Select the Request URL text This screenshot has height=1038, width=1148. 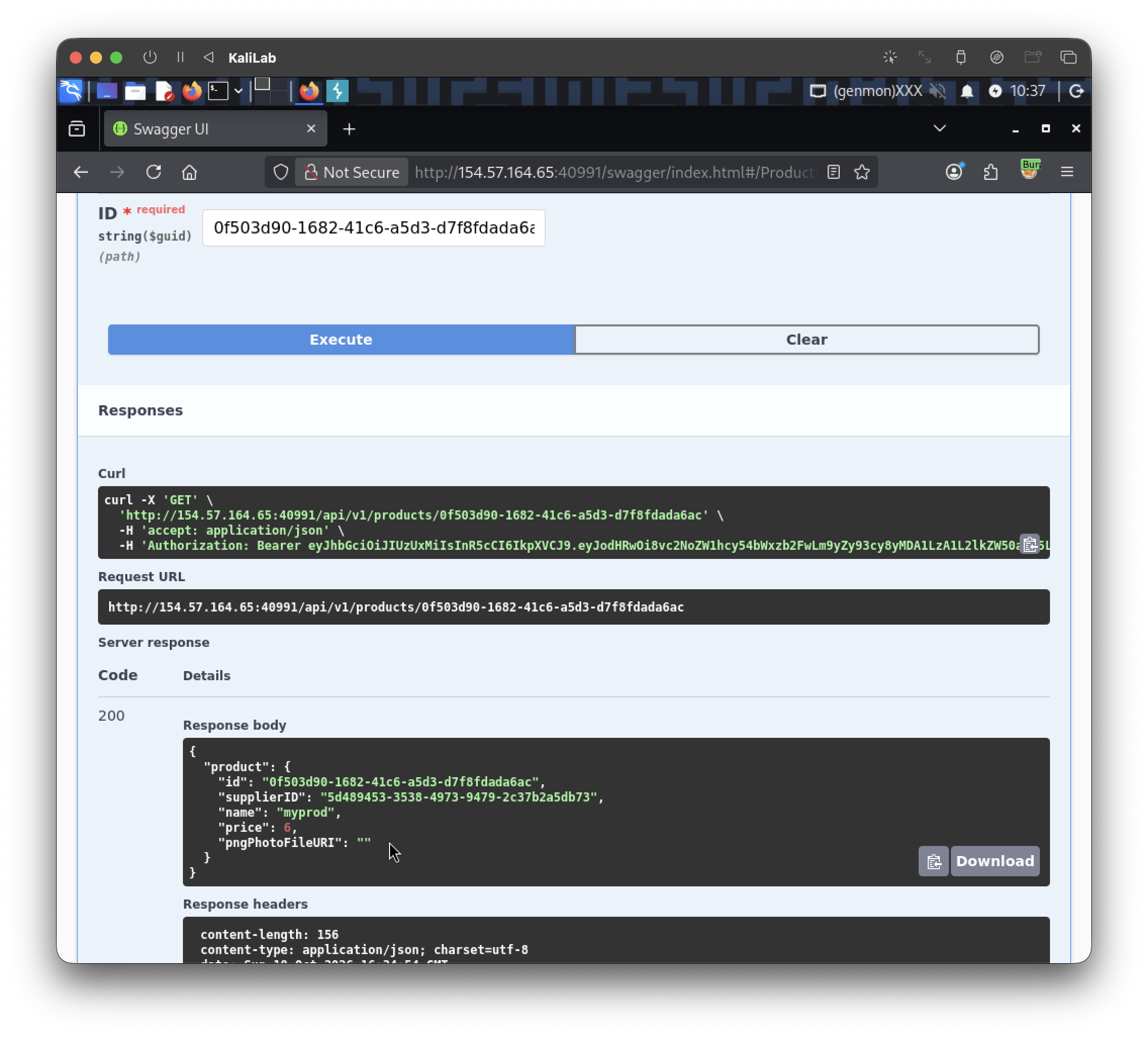click(396, 607)
